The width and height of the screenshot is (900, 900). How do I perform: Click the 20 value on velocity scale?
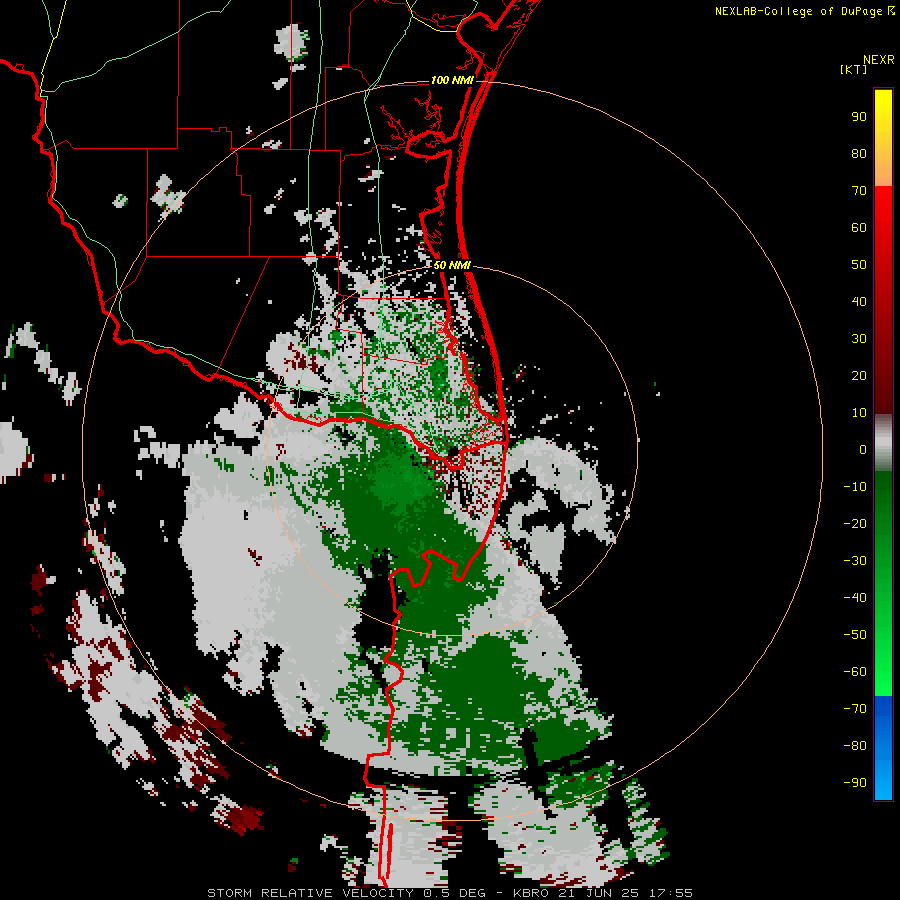[x=859, y=376]
